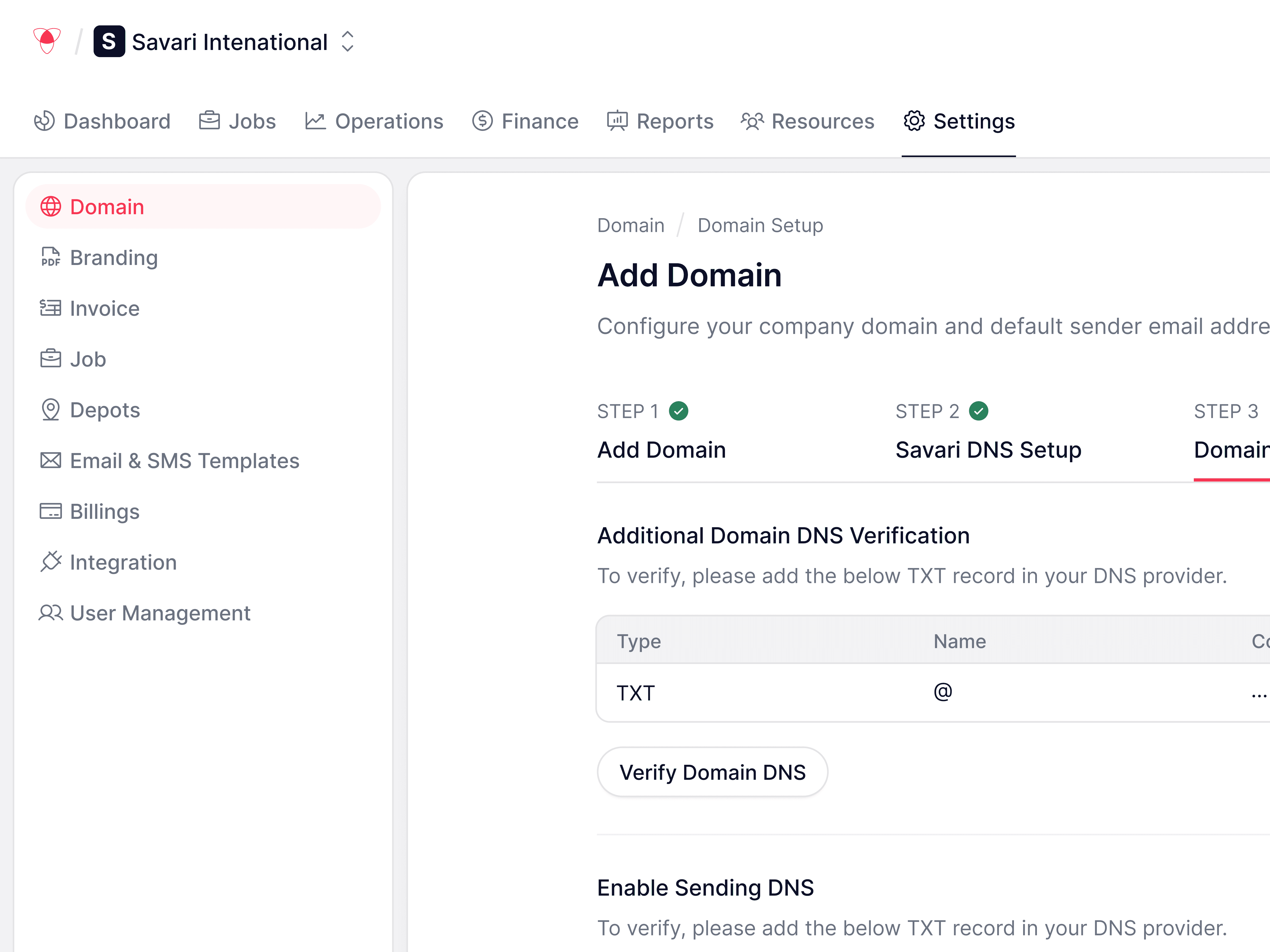This screenshot has height=952, width=1270.
Task: Click the Operations chart icon
Action: tap(315, 121)
